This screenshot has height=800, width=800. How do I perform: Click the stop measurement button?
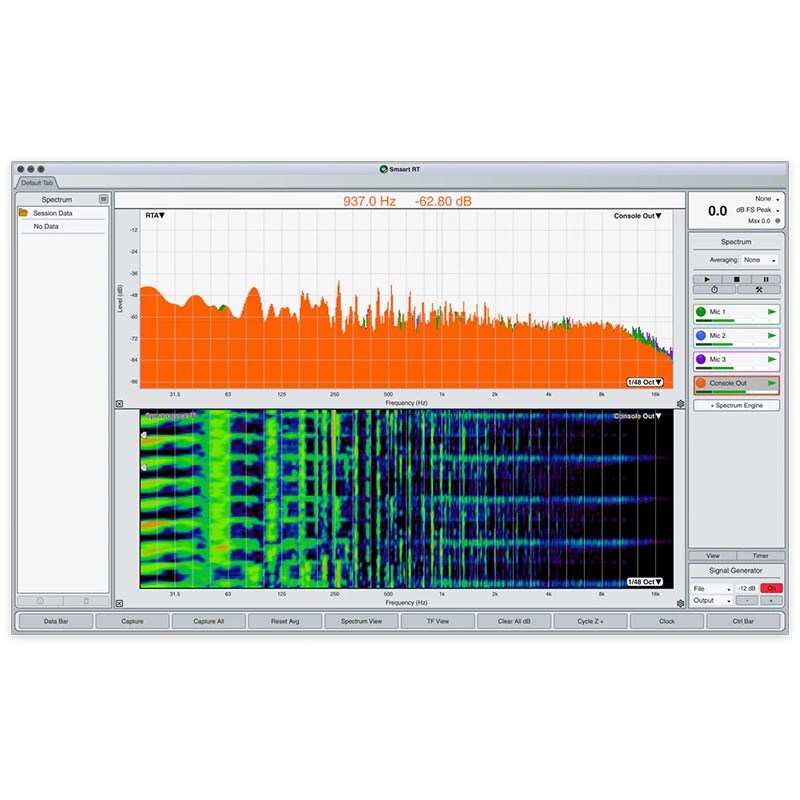tap(736, 279)
